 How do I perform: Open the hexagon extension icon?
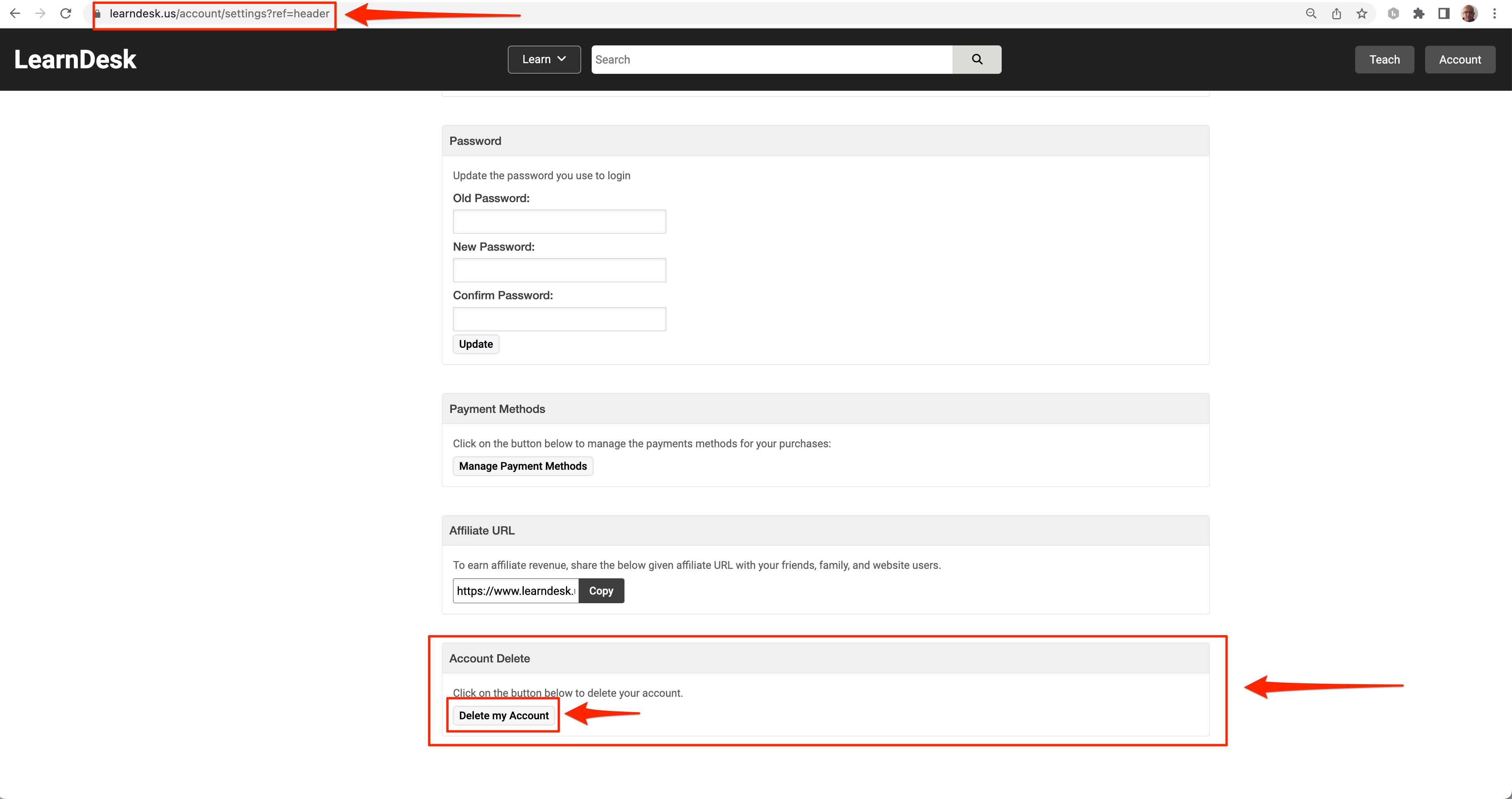[1394, 13]
